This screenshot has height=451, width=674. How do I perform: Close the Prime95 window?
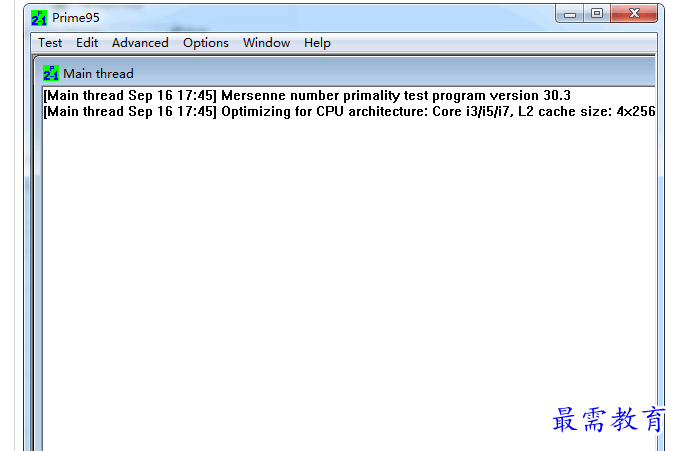[x=634, y=14]
